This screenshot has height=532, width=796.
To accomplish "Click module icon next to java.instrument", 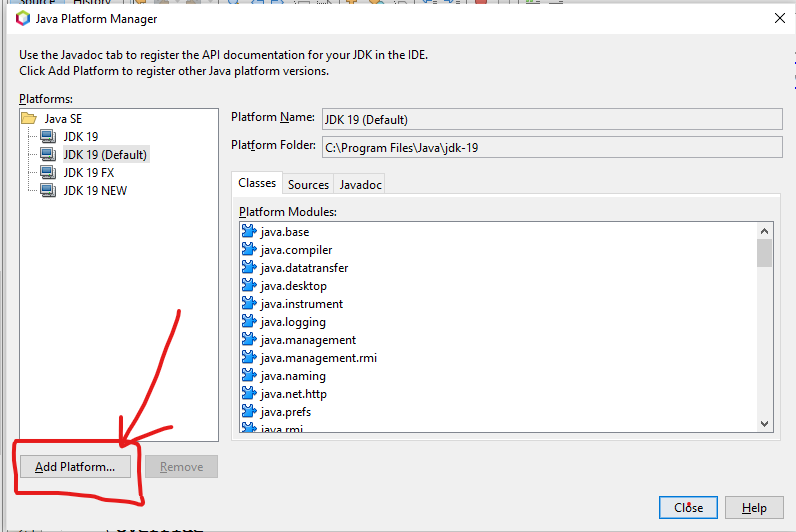I will (249, 304).
